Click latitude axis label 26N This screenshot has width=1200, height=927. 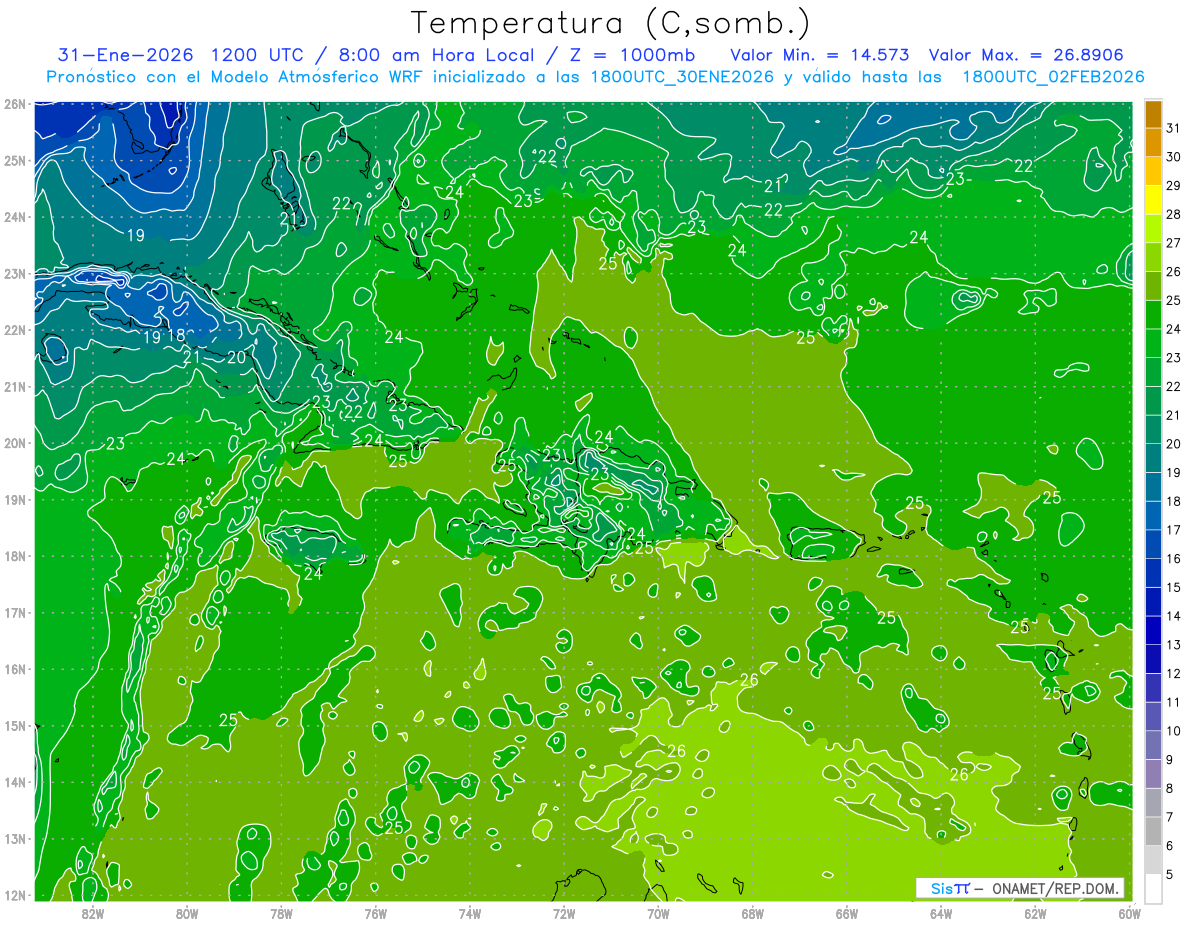(x=14, y=104)
